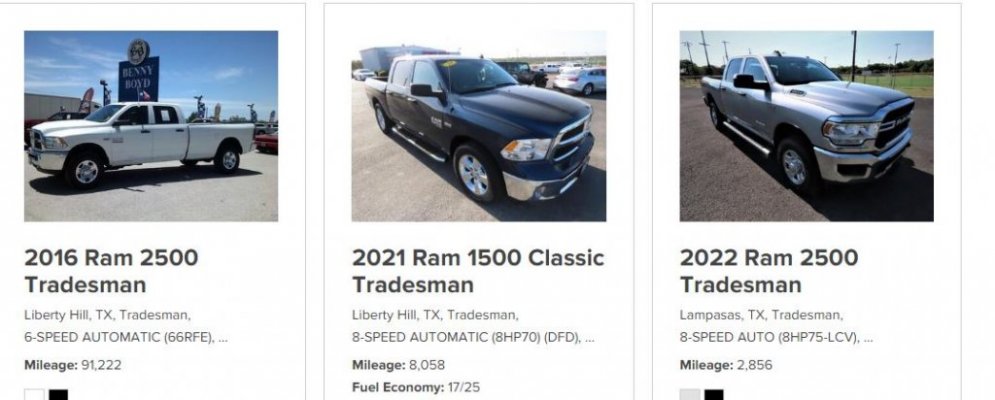This screenshot has width=995, height=400.
Task: Click the Mileage: 8,058 line
Action: (399, 365)
